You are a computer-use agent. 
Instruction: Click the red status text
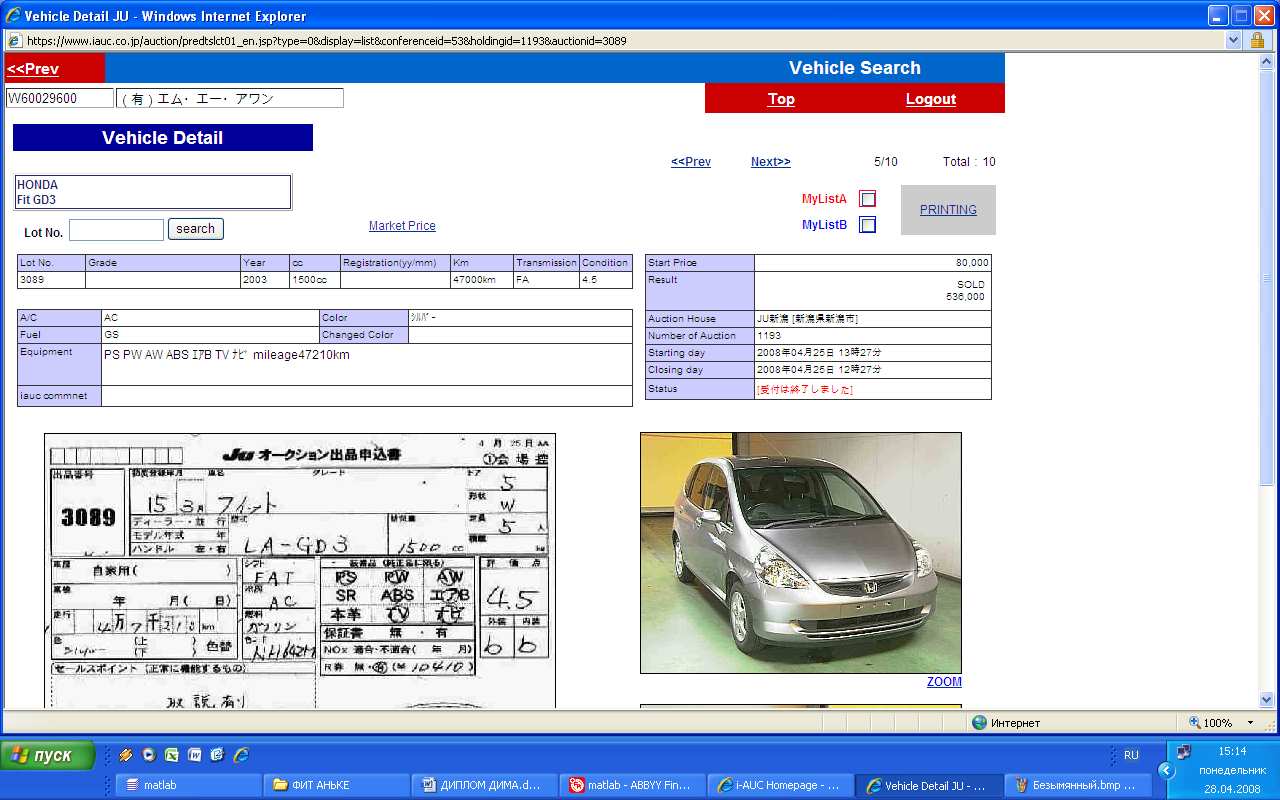[x=805, y=390]
